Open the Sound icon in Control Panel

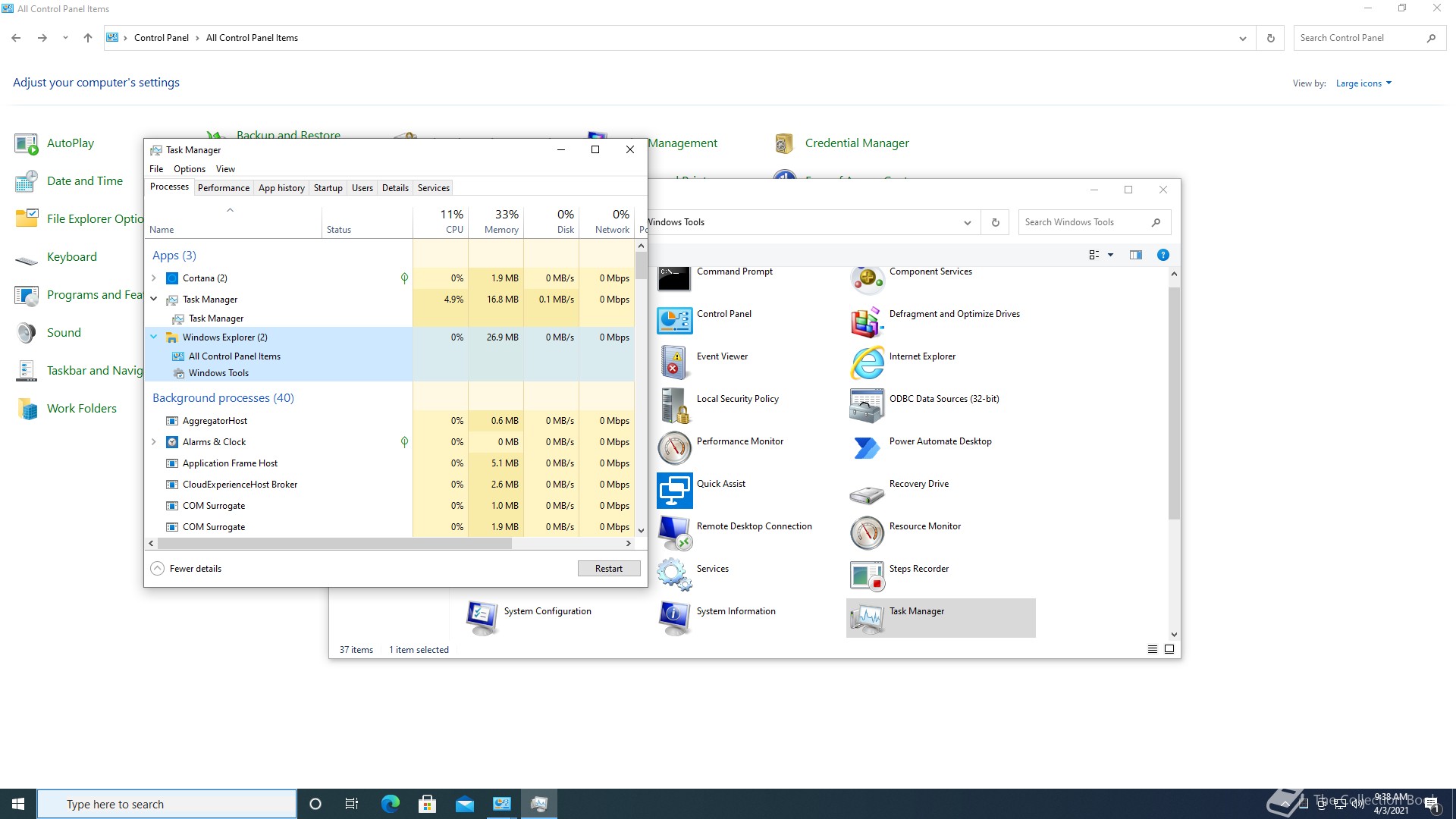27,333
